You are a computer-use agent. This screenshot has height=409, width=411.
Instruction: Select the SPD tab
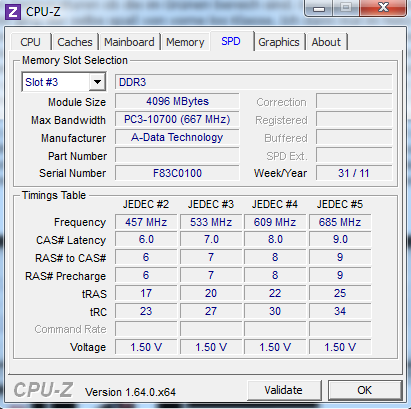click(x=231, y=41)
